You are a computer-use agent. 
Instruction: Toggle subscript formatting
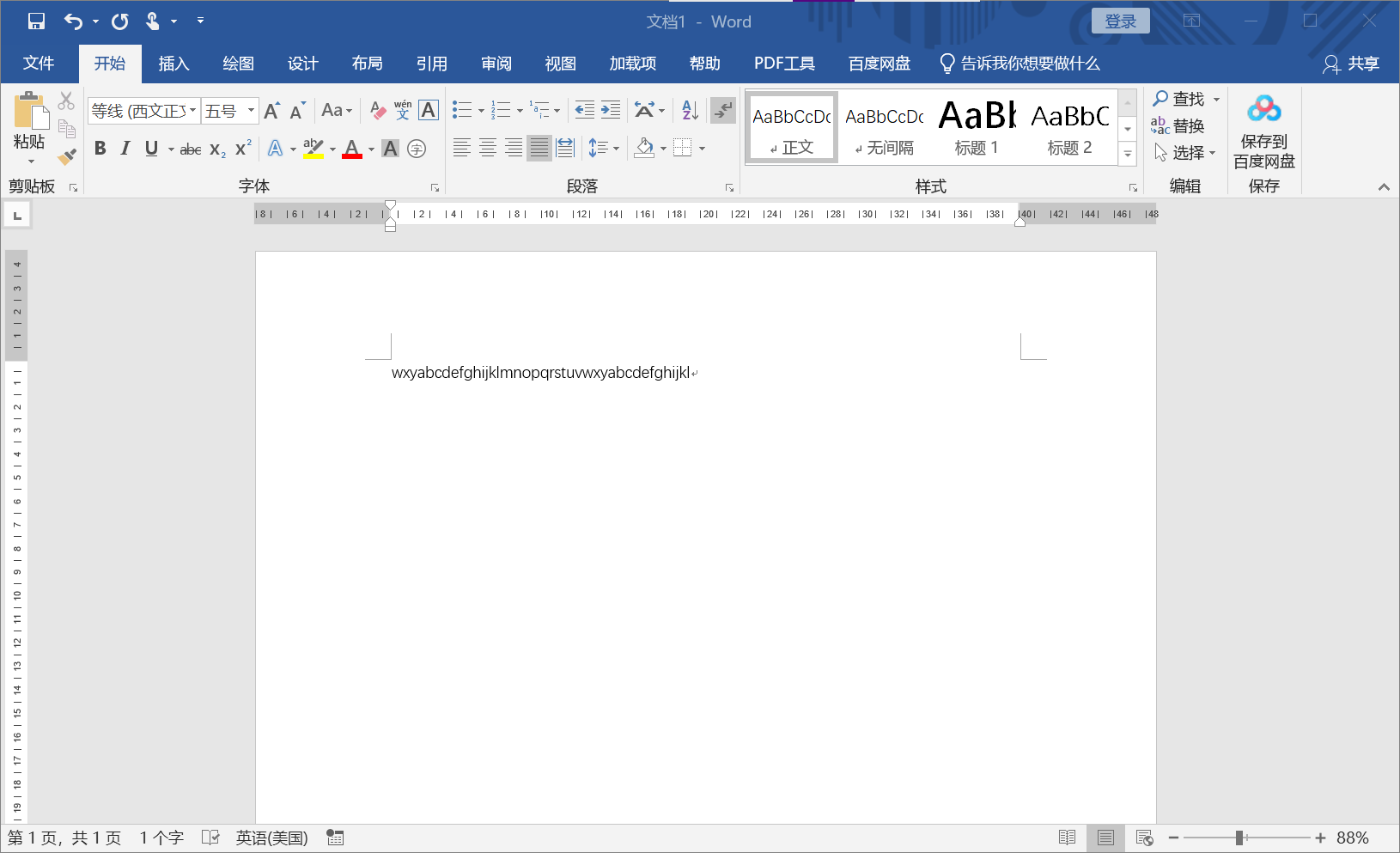217,149
